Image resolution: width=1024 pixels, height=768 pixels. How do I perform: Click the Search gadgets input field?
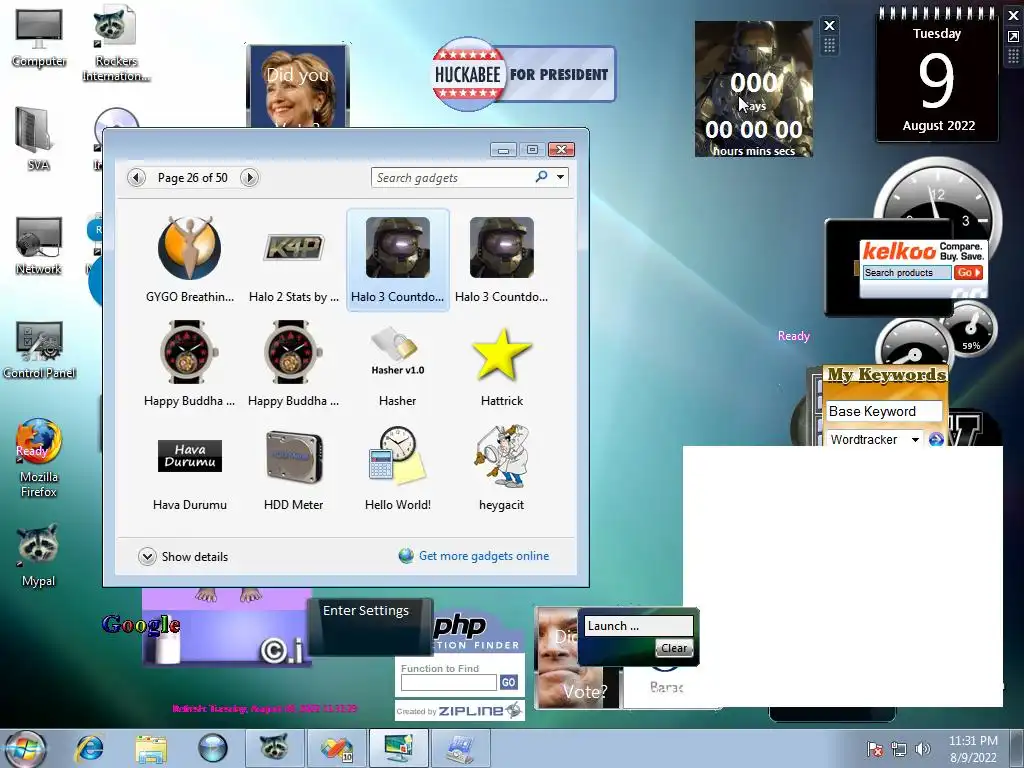[x=452, y=178]
